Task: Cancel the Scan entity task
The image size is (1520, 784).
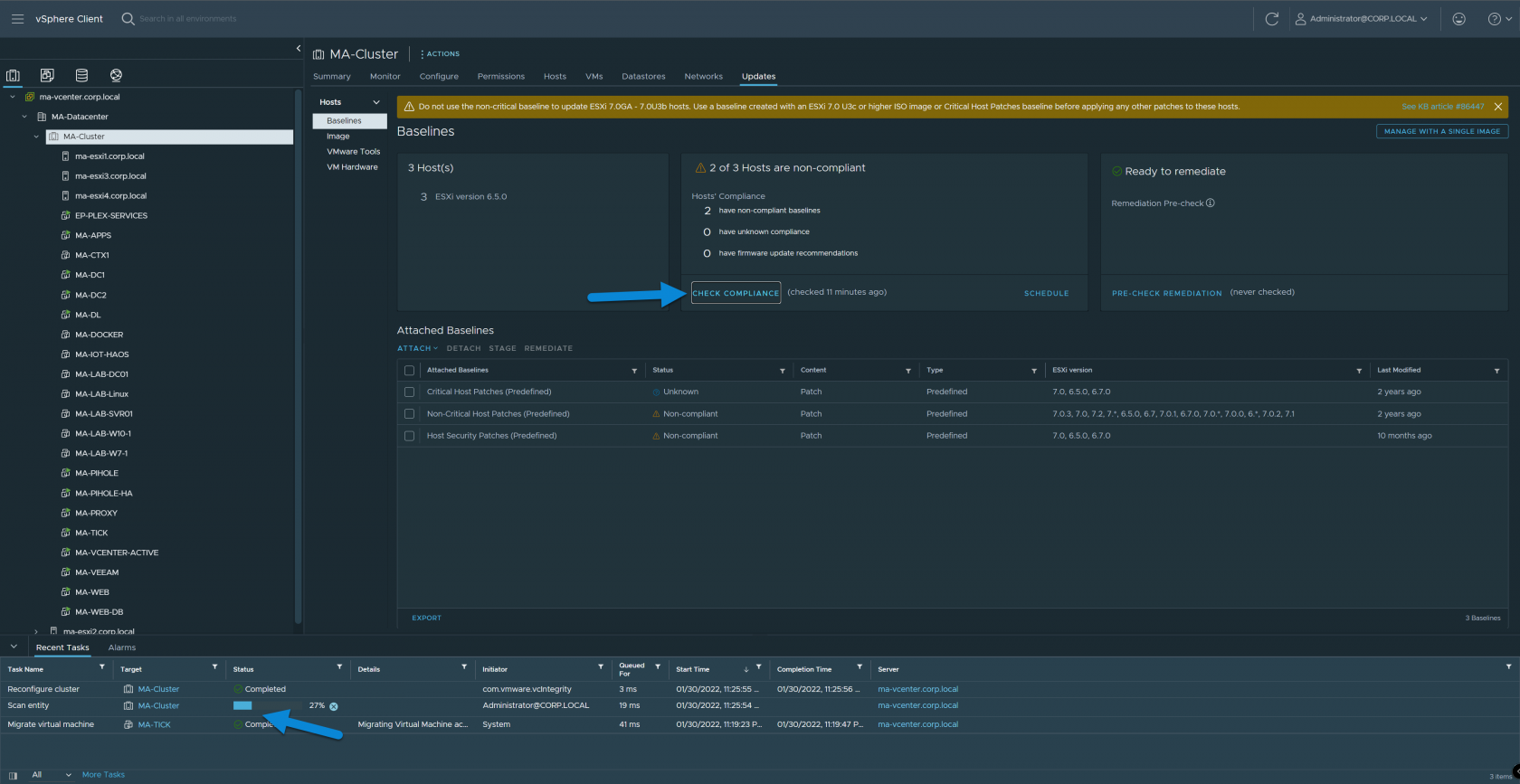Action: pos(334,706)
